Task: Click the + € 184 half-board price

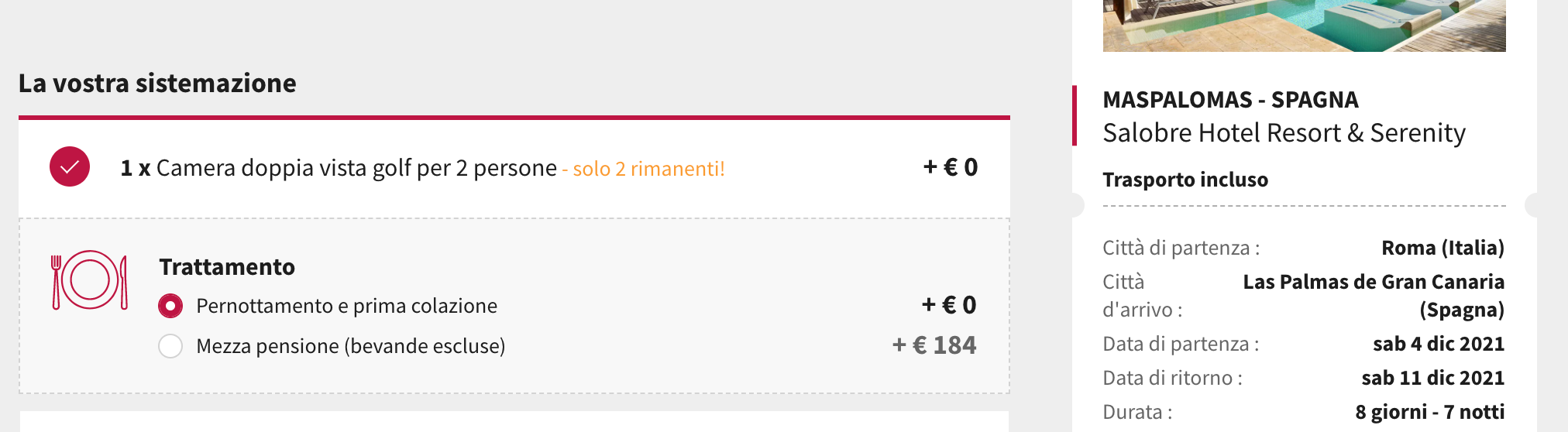Action: point(934,345)
